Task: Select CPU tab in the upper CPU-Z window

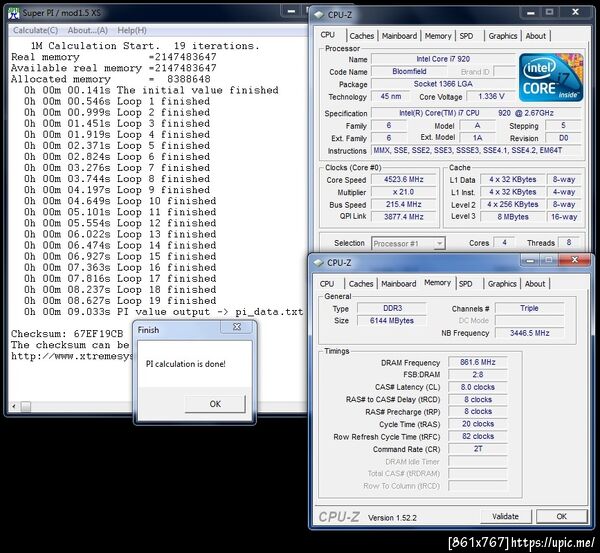Action: click(x=328, y=35)
